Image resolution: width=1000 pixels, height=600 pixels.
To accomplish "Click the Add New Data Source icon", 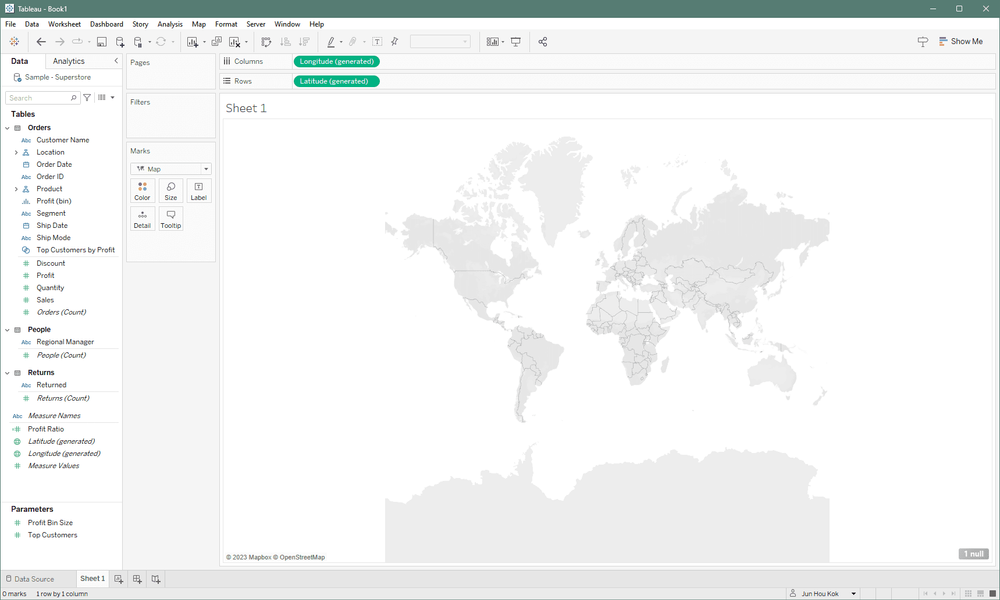I will [x=120, y=42].
